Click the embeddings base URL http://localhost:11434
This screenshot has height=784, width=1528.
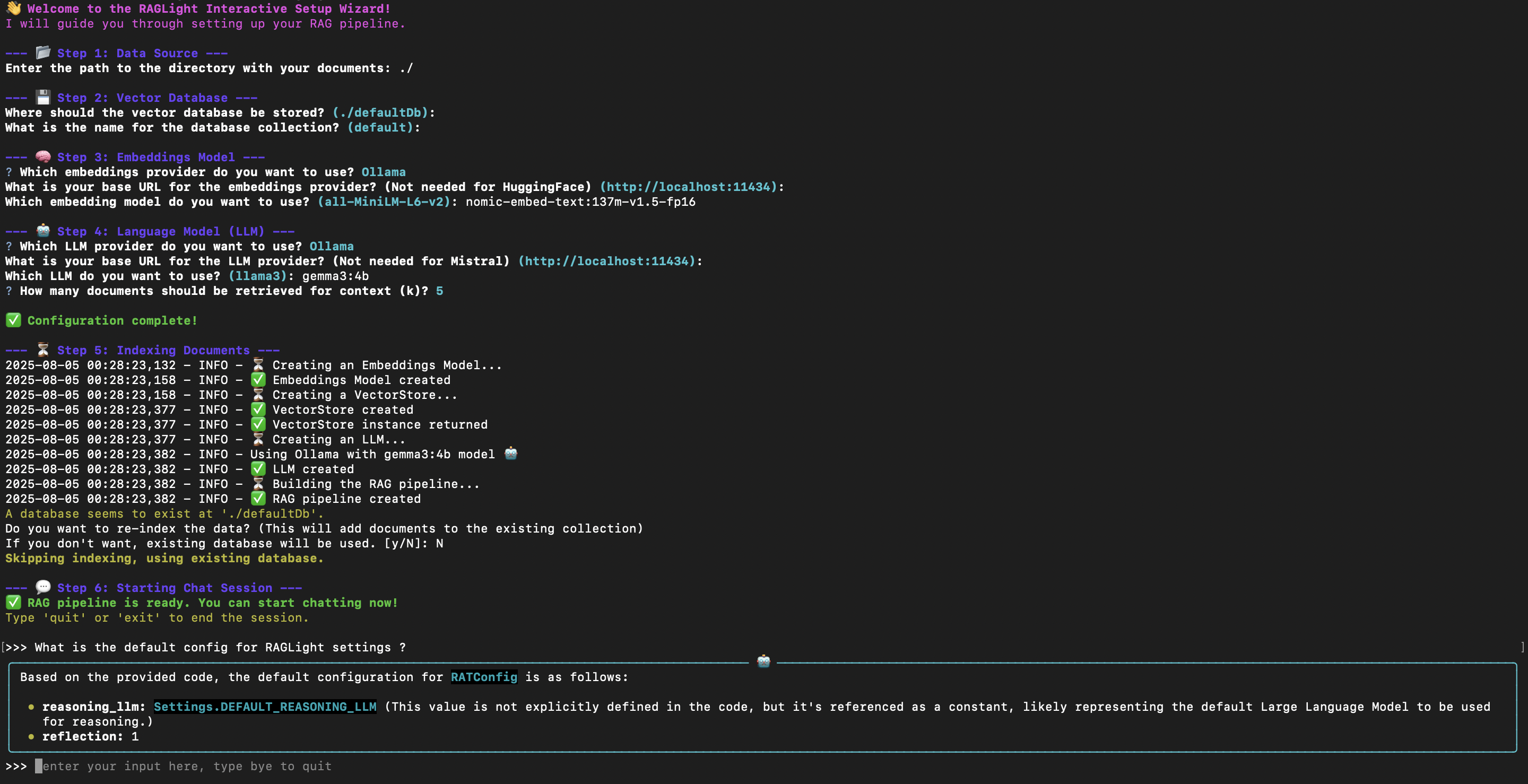pyautogui.click(x=688, y=187)
